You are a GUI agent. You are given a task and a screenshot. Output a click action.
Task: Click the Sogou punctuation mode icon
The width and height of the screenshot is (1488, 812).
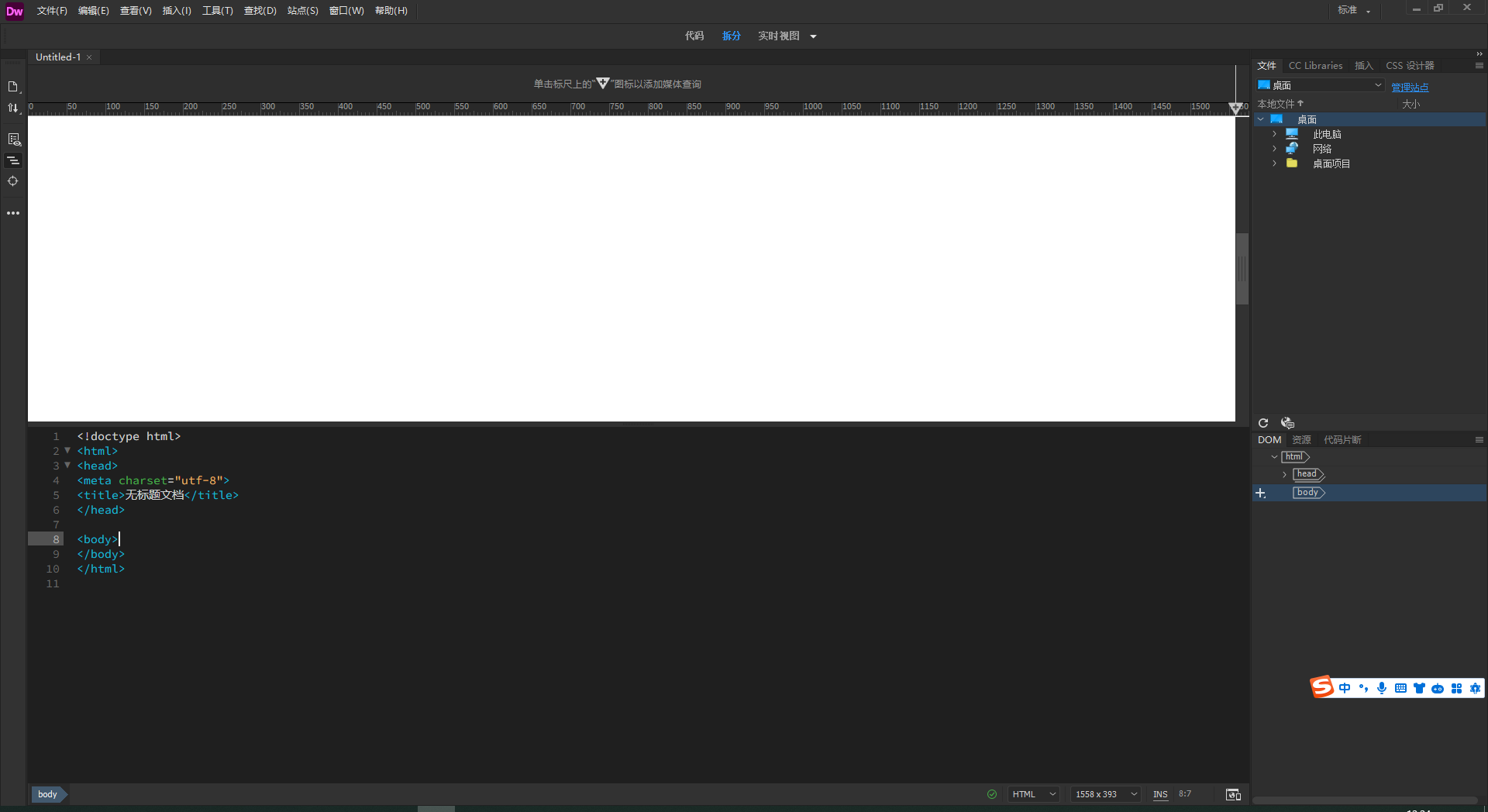1363,688
